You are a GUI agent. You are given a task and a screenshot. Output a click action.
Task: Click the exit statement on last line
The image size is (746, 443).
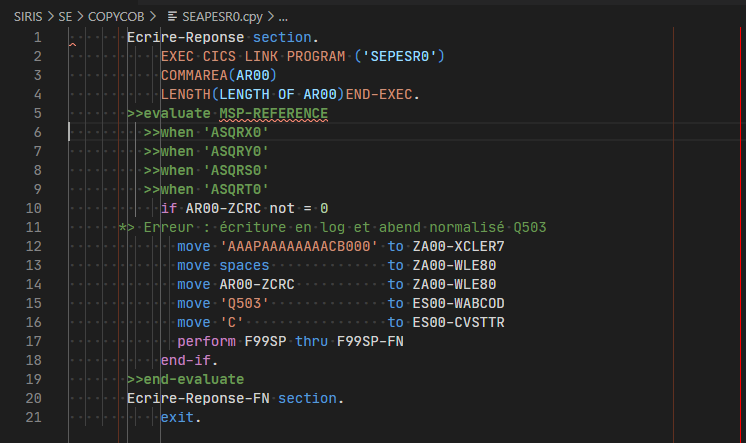pyautogui.click(x=180, y=417)
